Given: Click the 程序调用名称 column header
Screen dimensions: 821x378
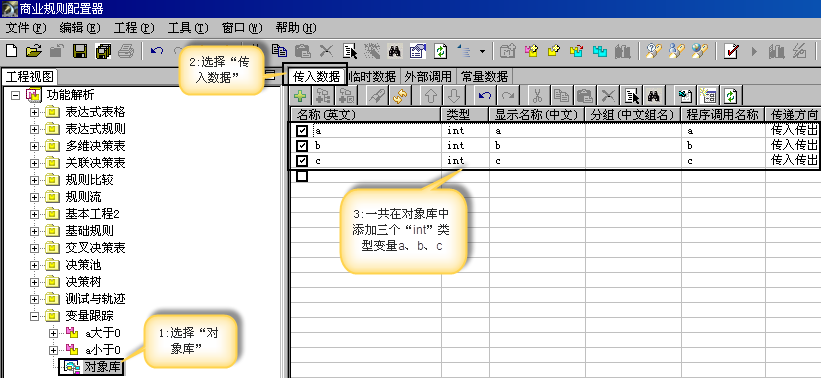Looking at the screenshot, I should click(723, 114).
